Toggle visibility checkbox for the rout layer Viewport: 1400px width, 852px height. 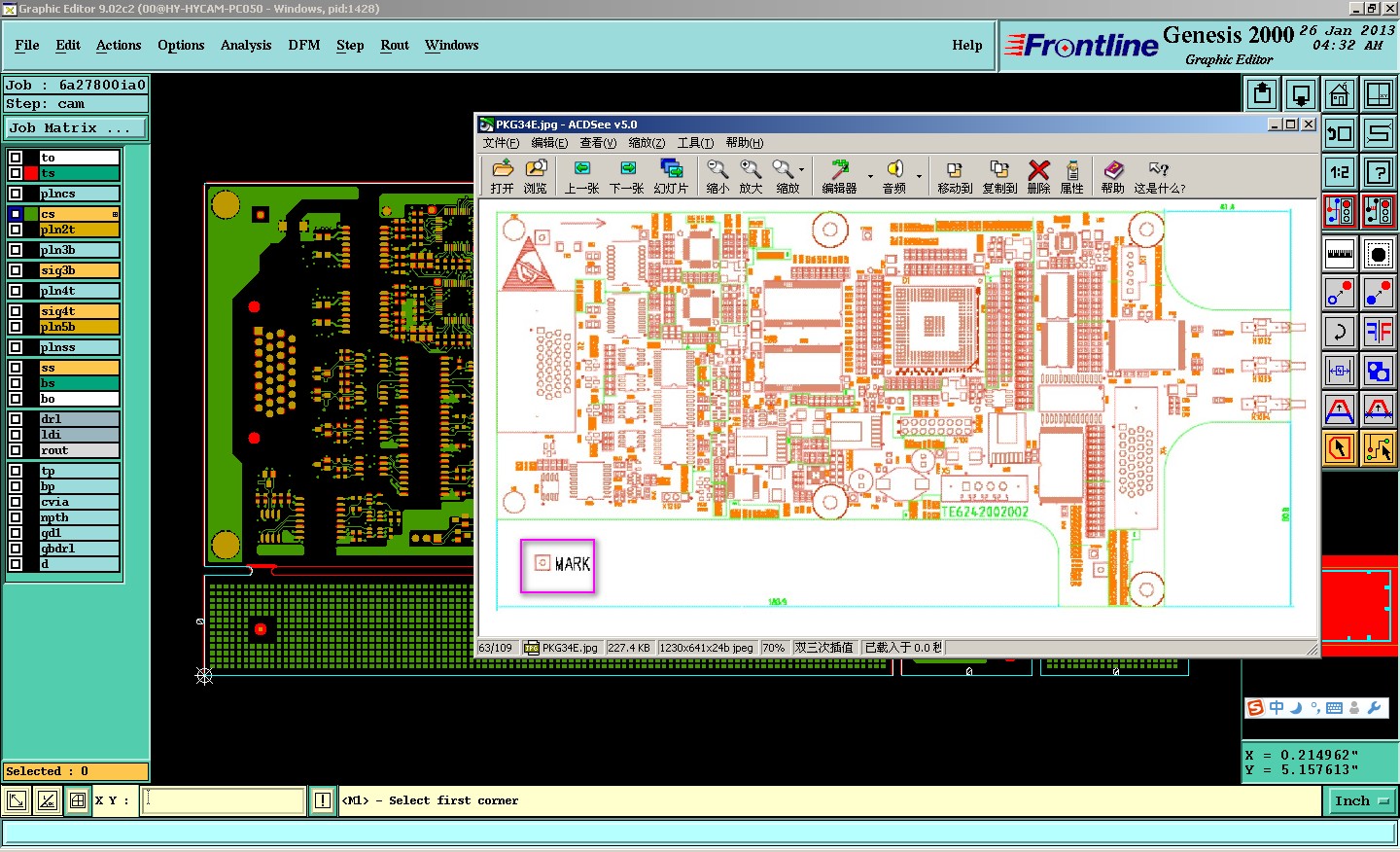point(16,450)
